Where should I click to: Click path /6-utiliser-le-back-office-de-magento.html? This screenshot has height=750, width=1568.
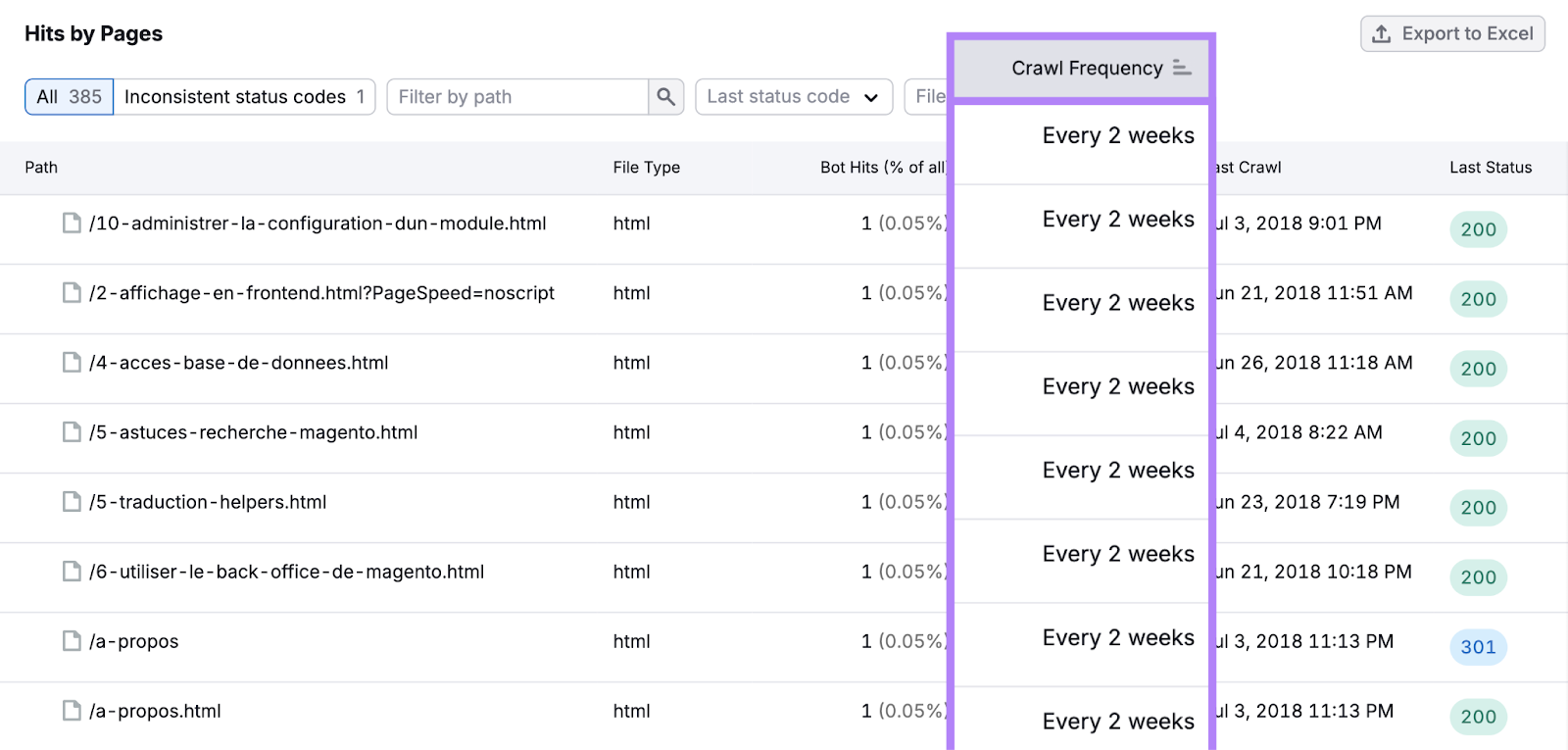286,572
